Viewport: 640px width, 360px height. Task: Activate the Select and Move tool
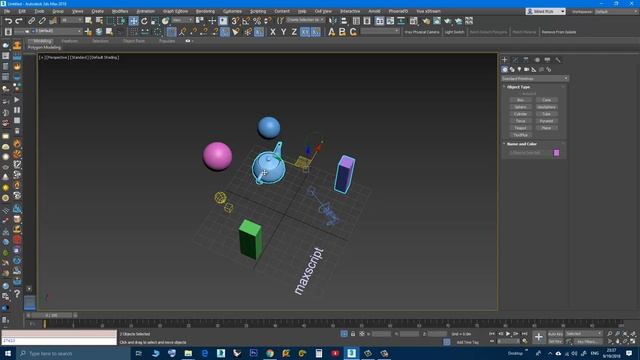pos(133,21)
